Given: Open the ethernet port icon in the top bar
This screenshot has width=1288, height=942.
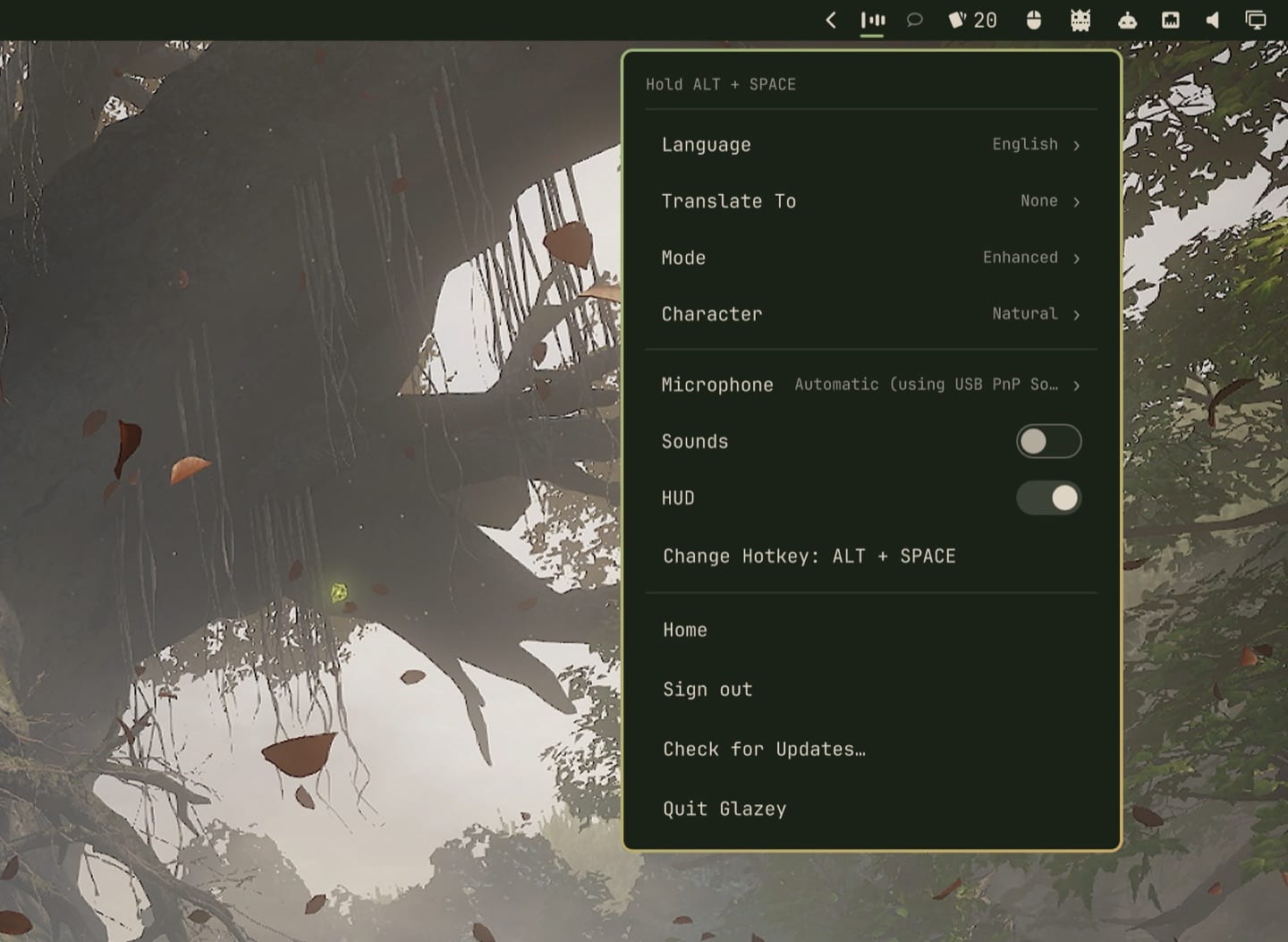Looking at the screenshot, I should 1170,20.
